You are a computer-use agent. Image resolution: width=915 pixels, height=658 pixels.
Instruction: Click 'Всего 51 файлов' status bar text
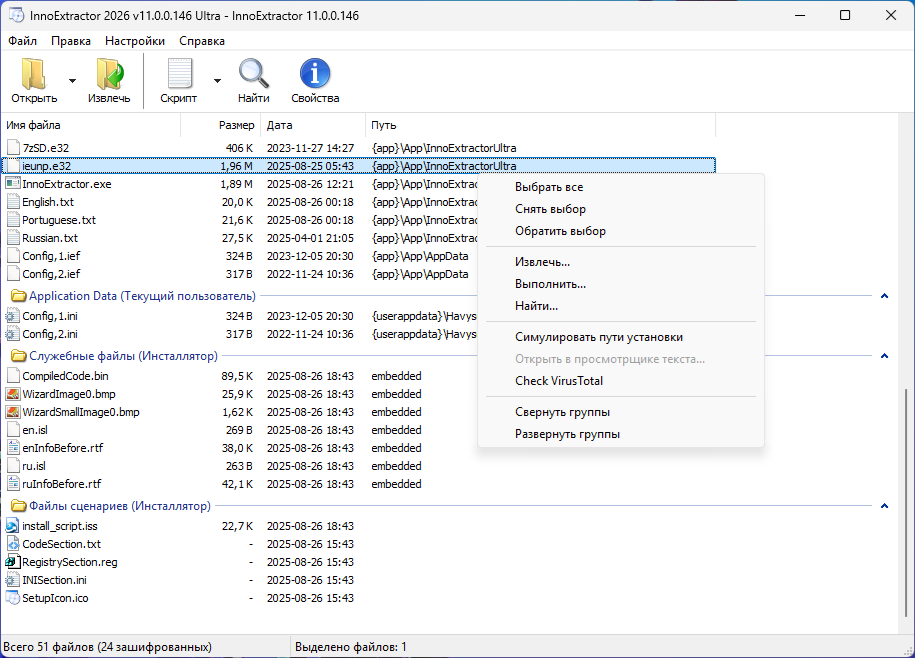pyautogui.click(x=107, y=647)
